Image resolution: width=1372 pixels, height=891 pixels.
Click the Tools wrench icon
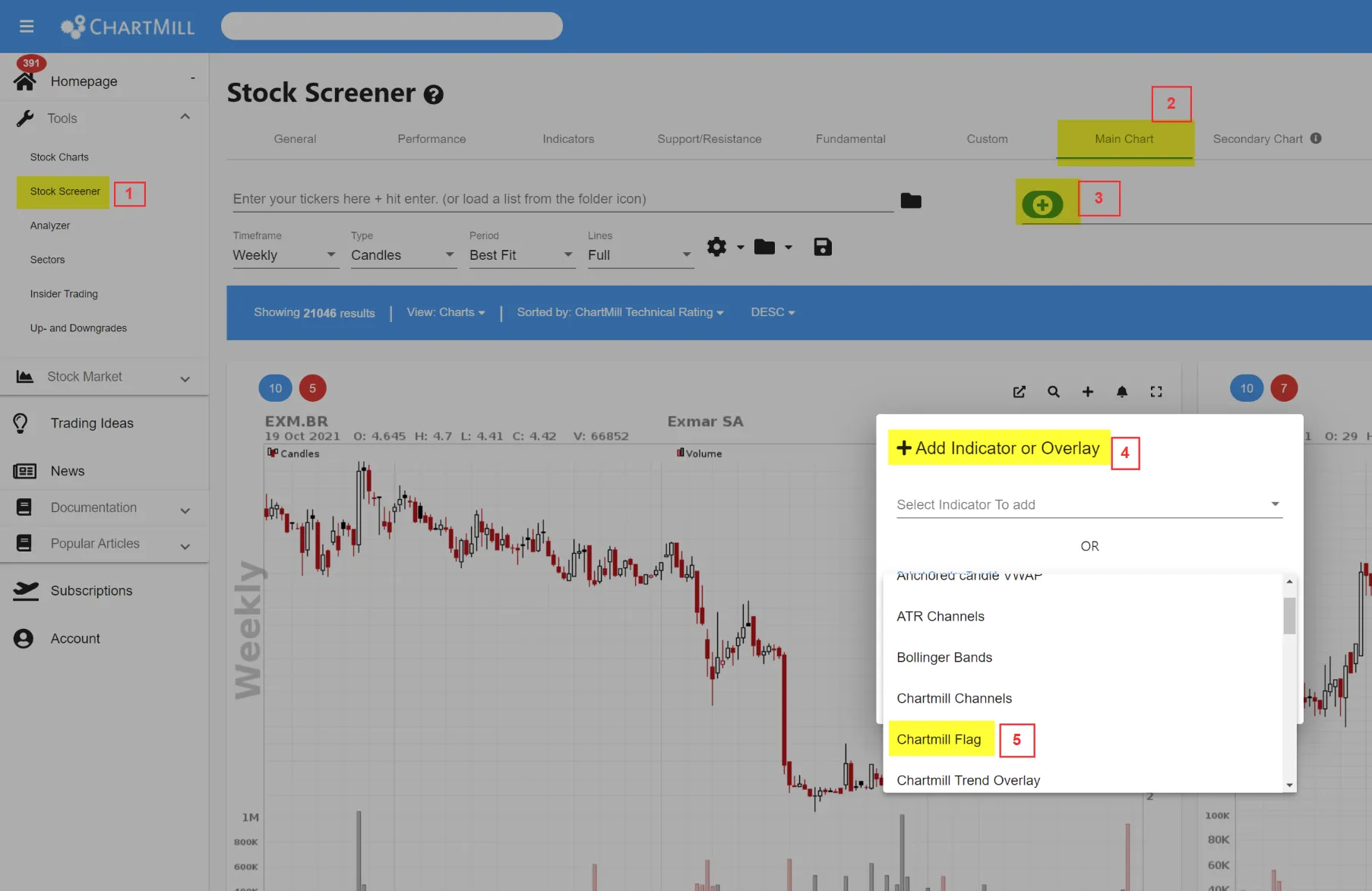point(24,118)
